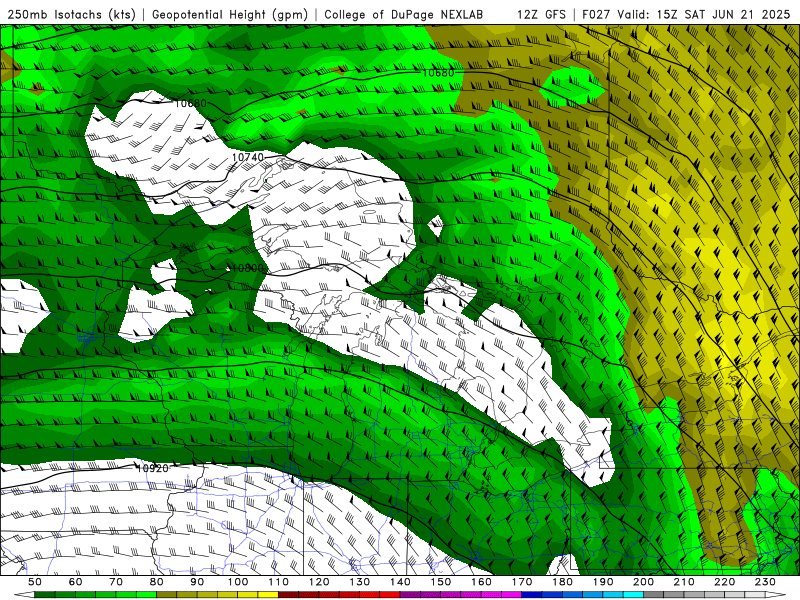Click the 230 label on the wind scale
The image size is (800, 600).
point(765,582)
